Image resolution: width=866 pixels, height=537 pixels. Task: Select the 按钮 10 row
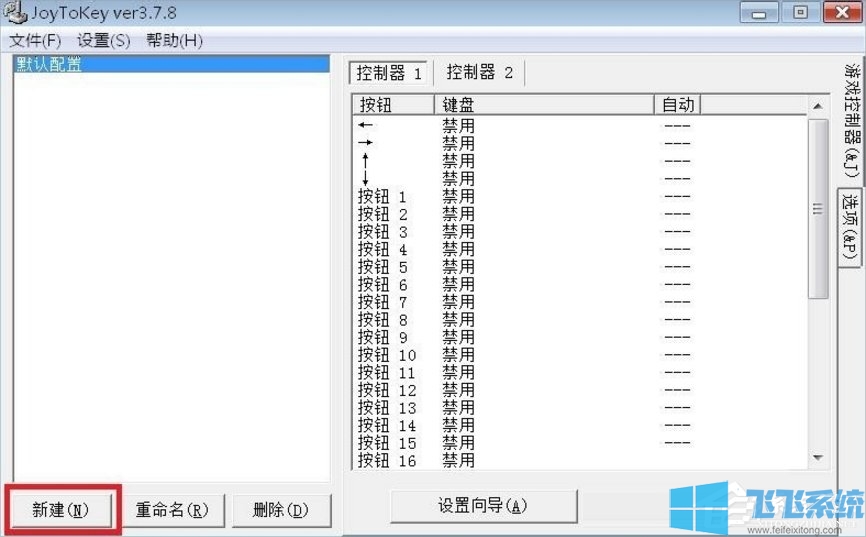point(387,355)
